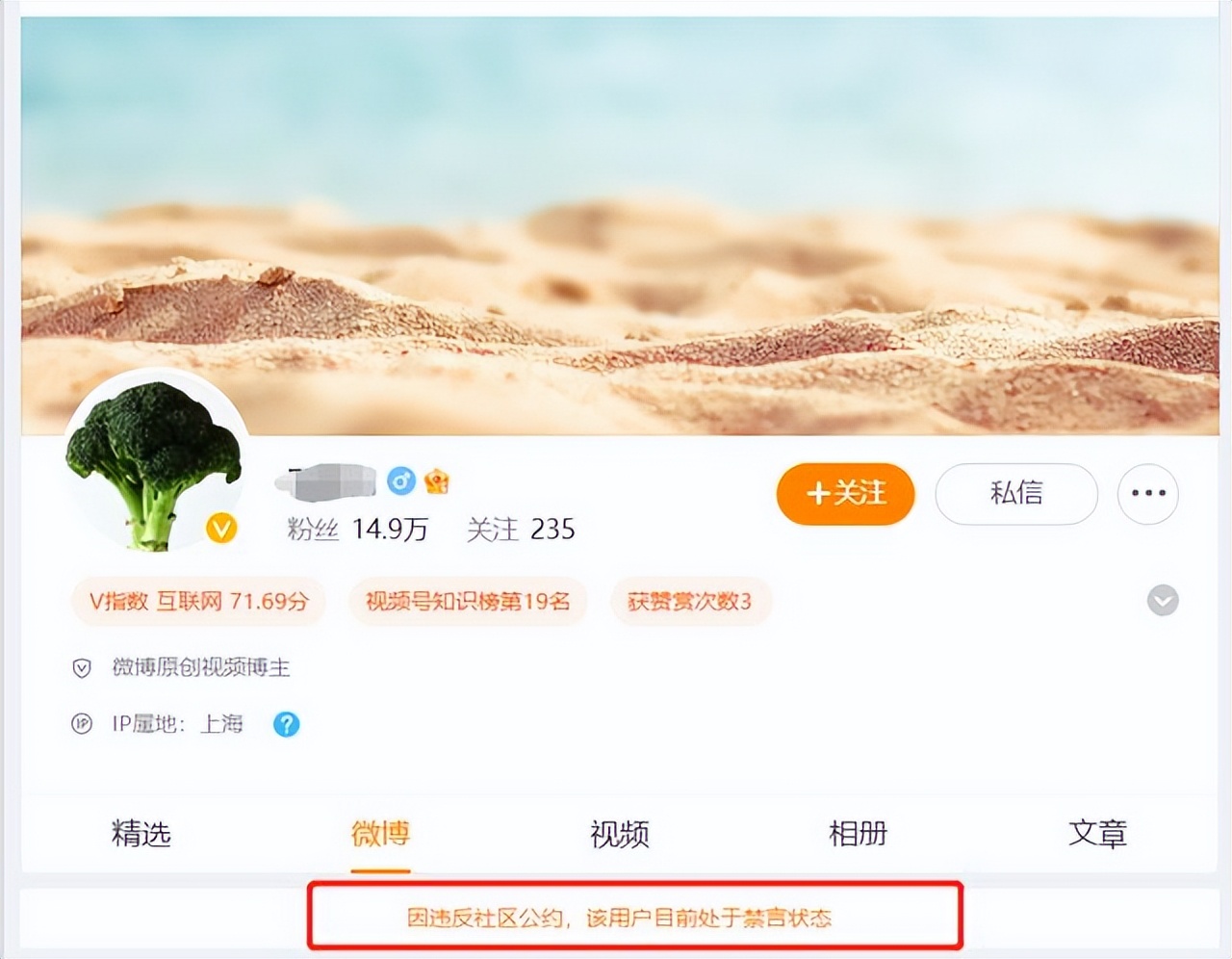Open the V指数 互联网 71.69分 tag

tap(198, 601)
